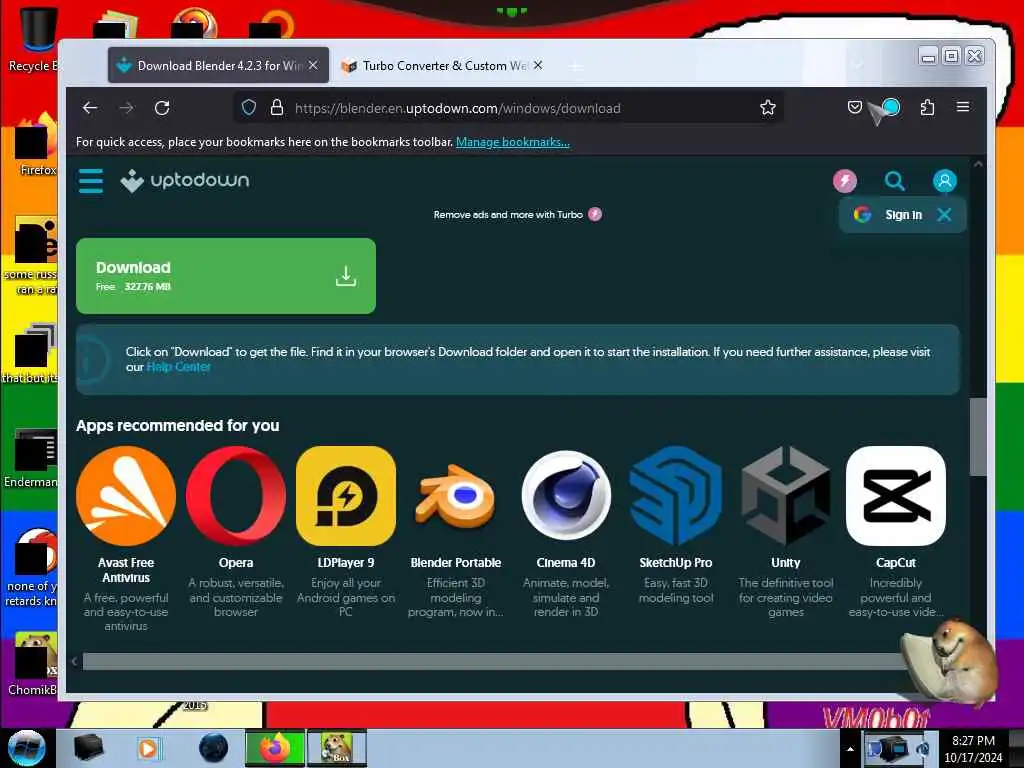
Task: Open the Firefox hamburger application menu
Action: 963,106
